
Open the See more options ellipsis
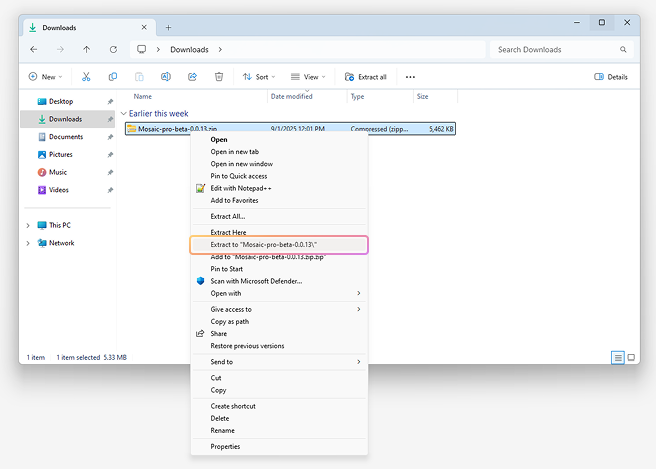click(x=410, y=77)
